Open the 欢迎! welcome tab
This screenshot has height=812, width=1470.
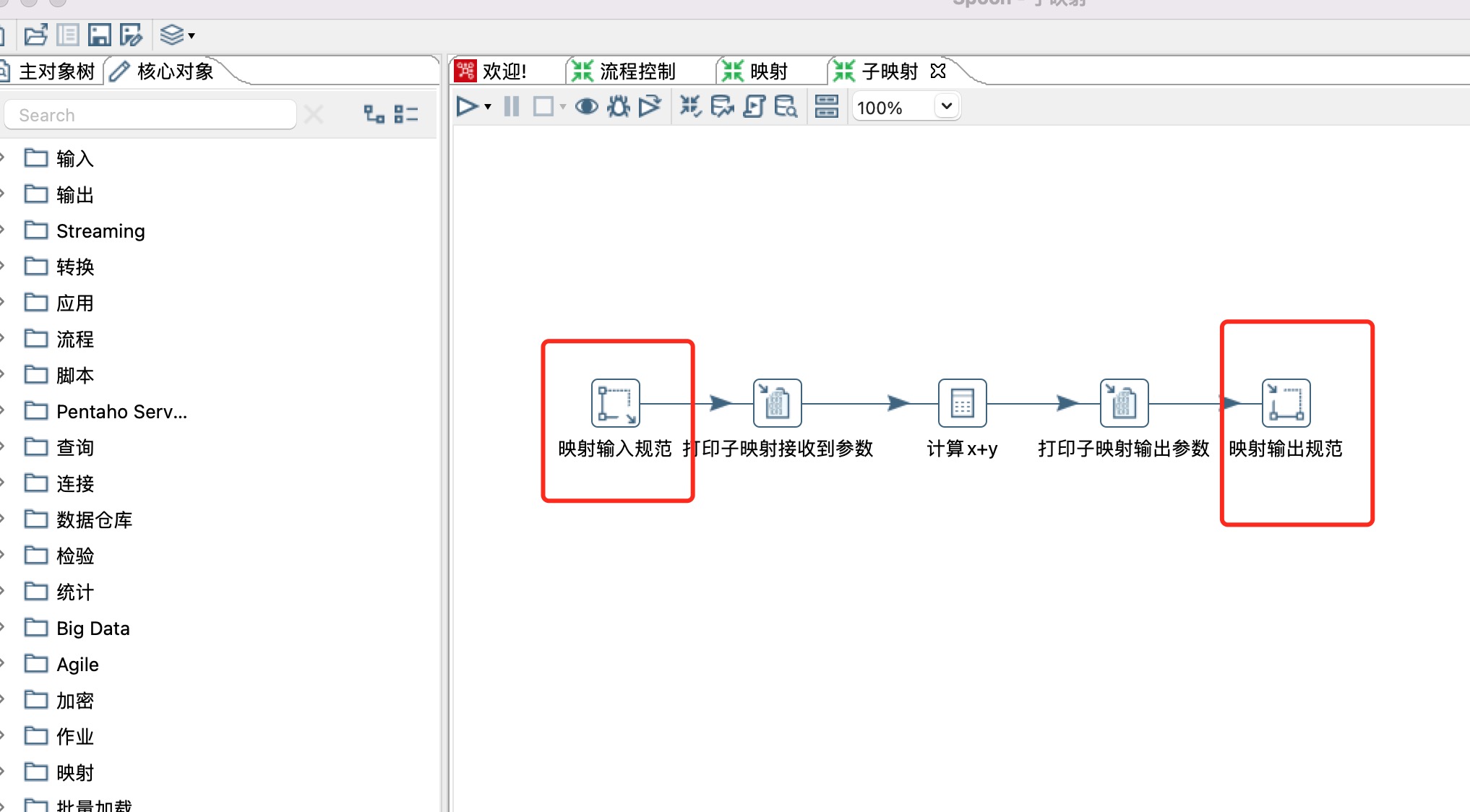503,72
